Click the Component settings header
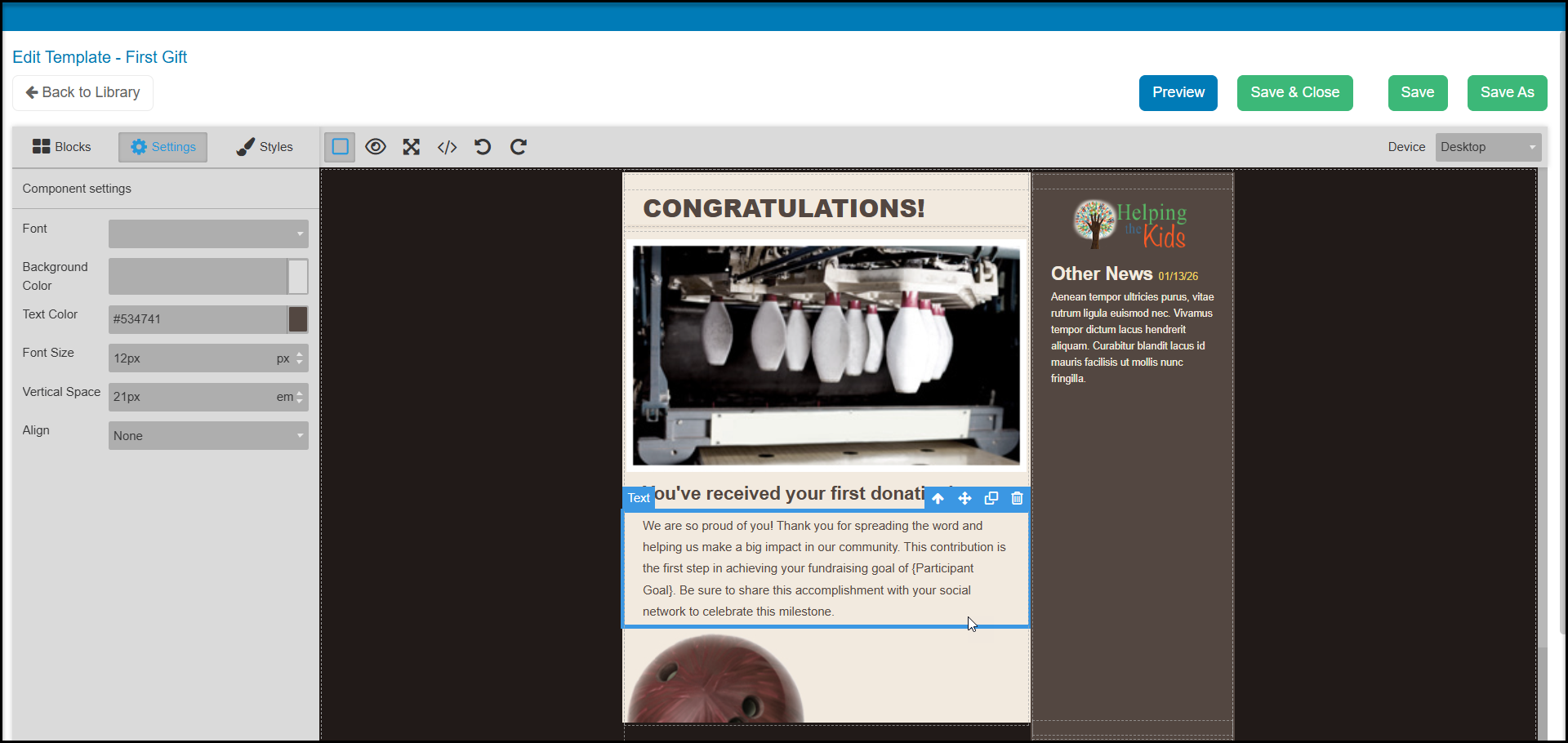 (x=77, y=189)
